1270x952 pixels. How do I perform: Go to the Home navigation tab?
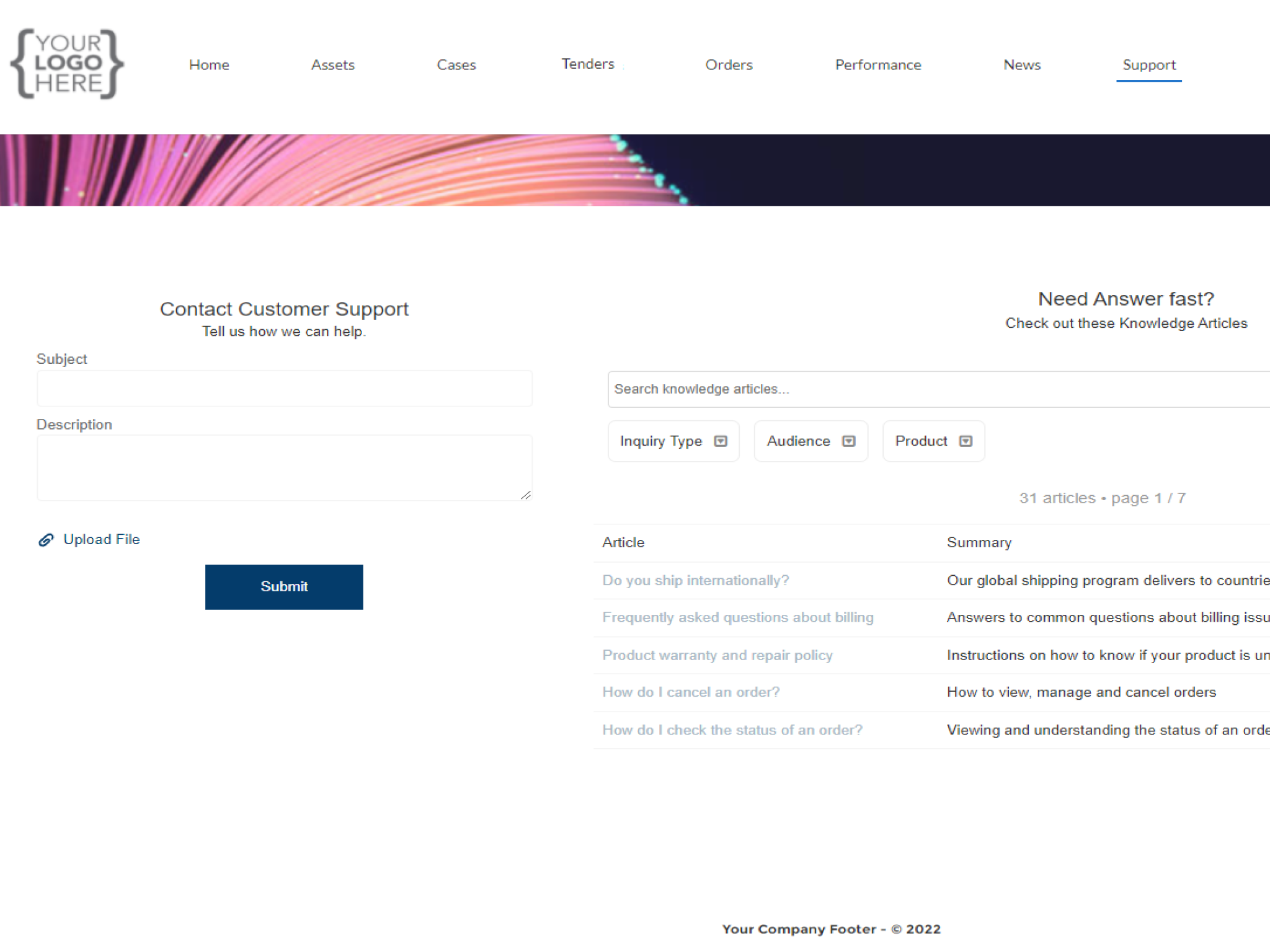click(209, 65)
